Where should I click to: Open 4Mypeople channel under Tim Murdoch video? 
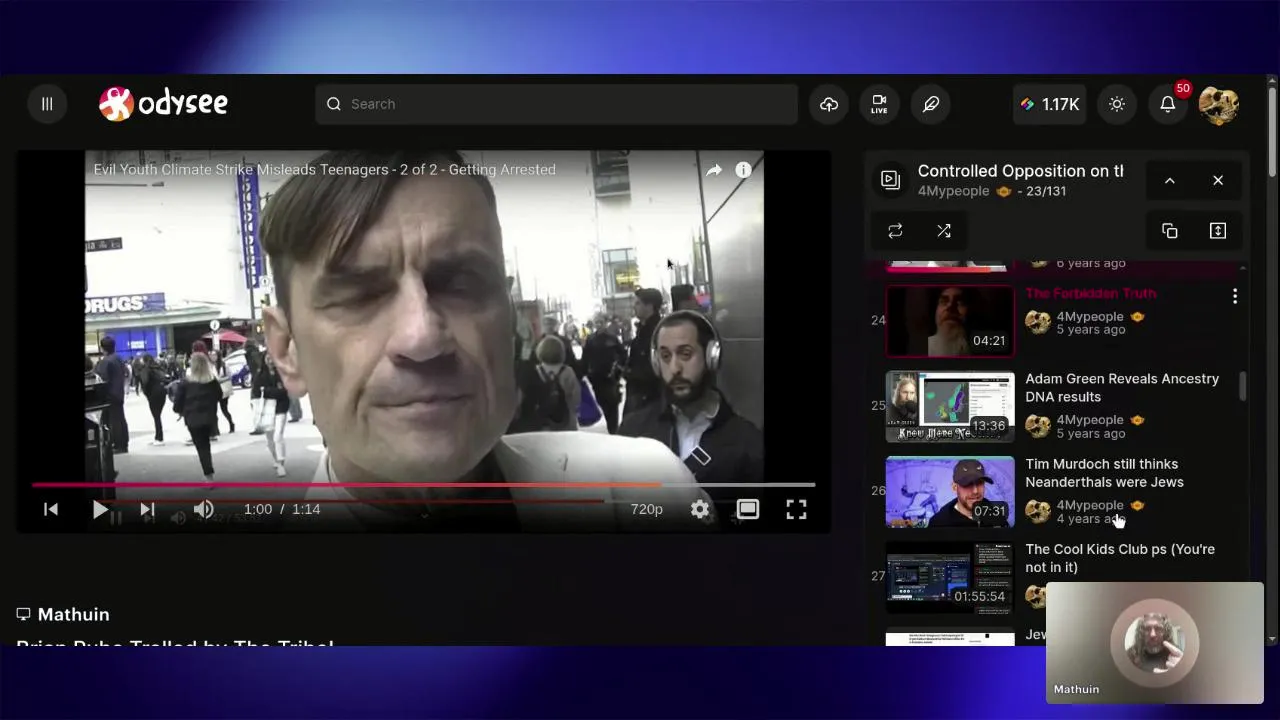coord(1090,505)
